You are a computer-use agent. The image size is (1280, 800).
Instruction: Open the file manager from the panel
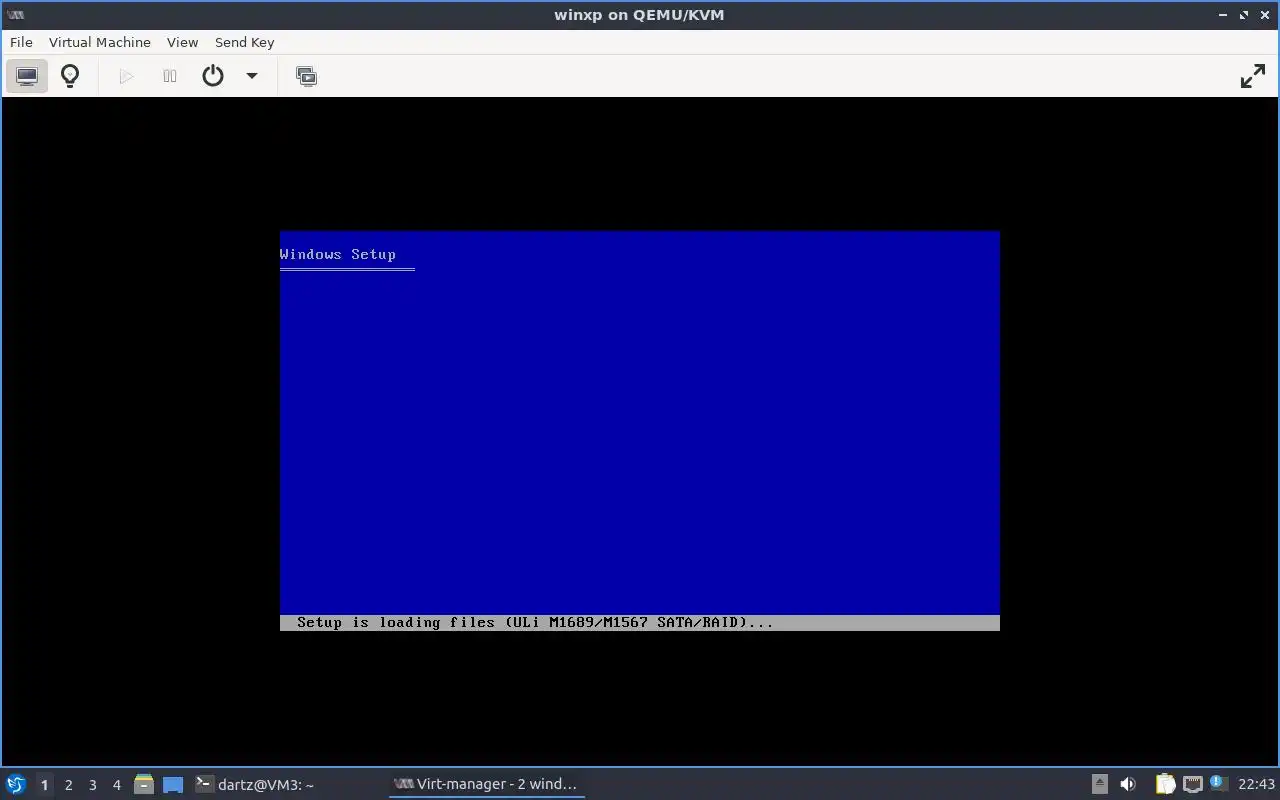[144, 784]
